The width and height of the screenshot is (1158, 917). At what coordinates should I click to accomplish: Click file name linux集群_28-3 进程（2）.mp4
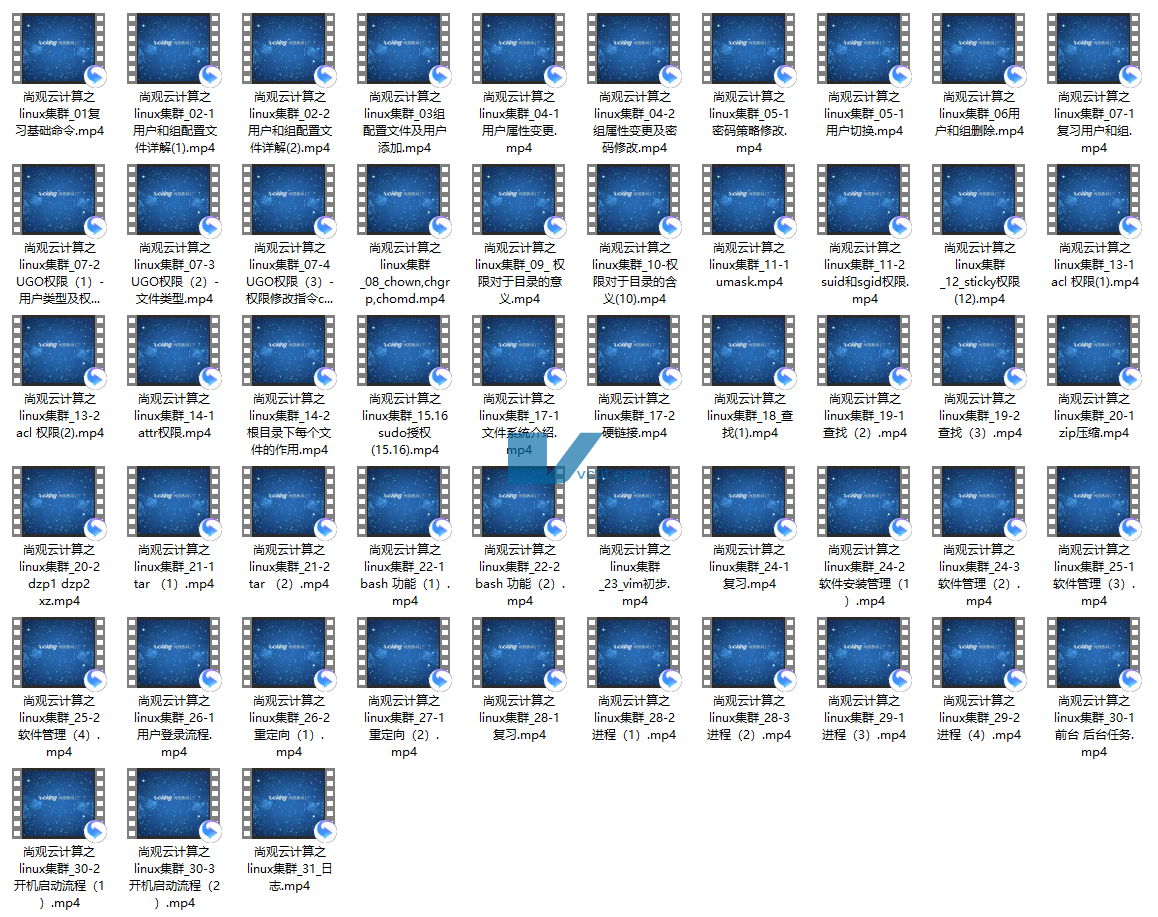coord(749,718)
